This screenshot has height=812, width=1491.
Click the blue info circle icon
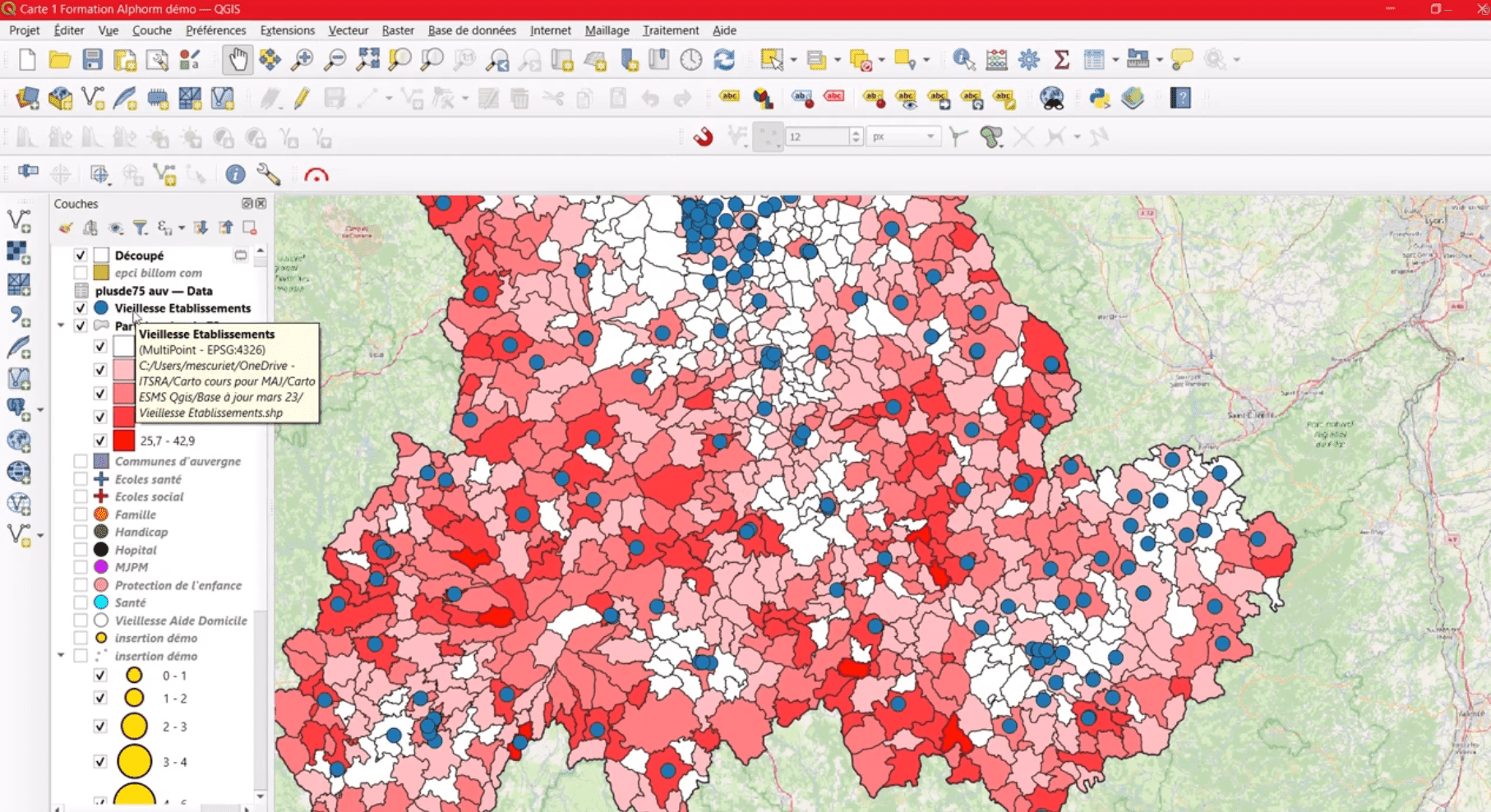coord(235,174)
